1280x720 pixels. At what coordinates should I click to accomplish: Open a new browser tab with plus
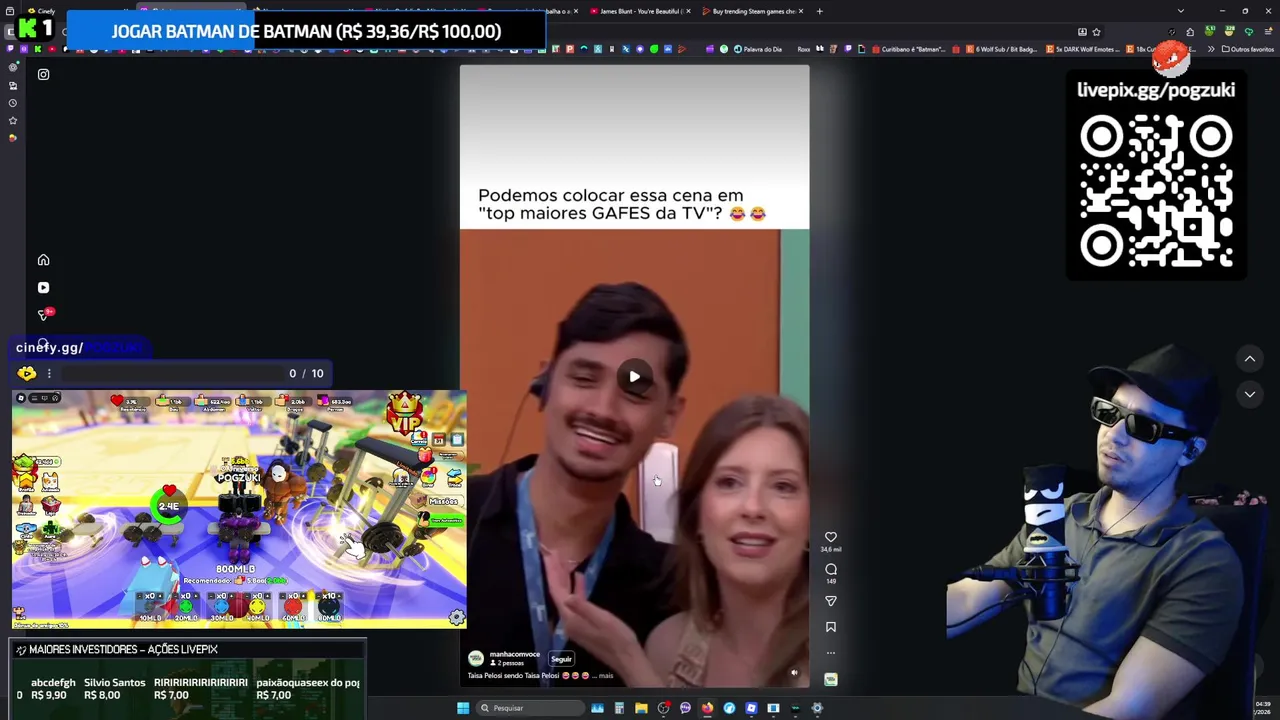click(819, 11)
